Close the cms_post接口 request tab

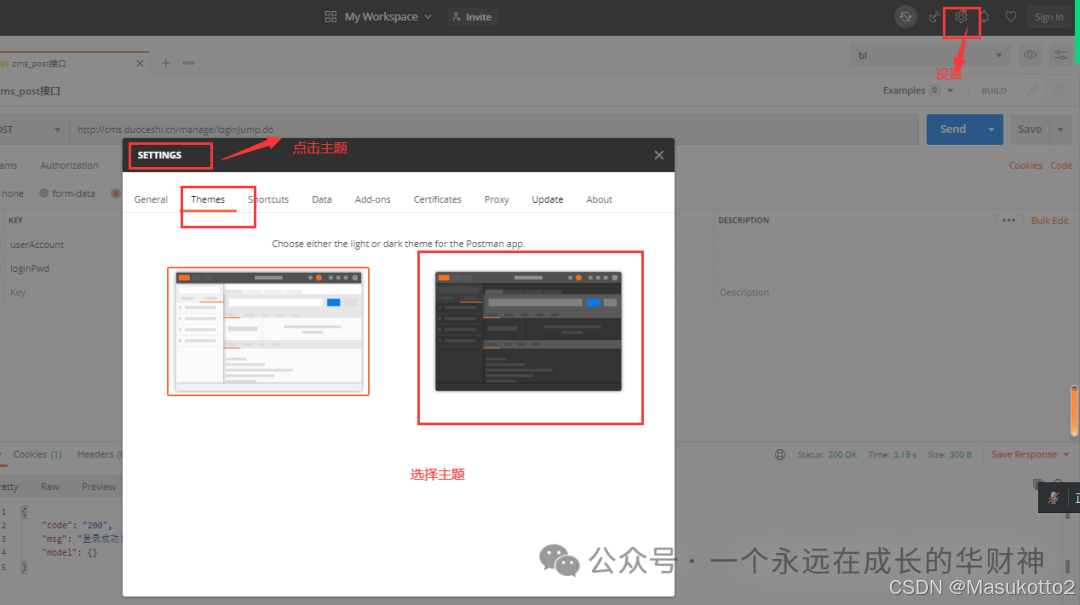tap(140, 63)
